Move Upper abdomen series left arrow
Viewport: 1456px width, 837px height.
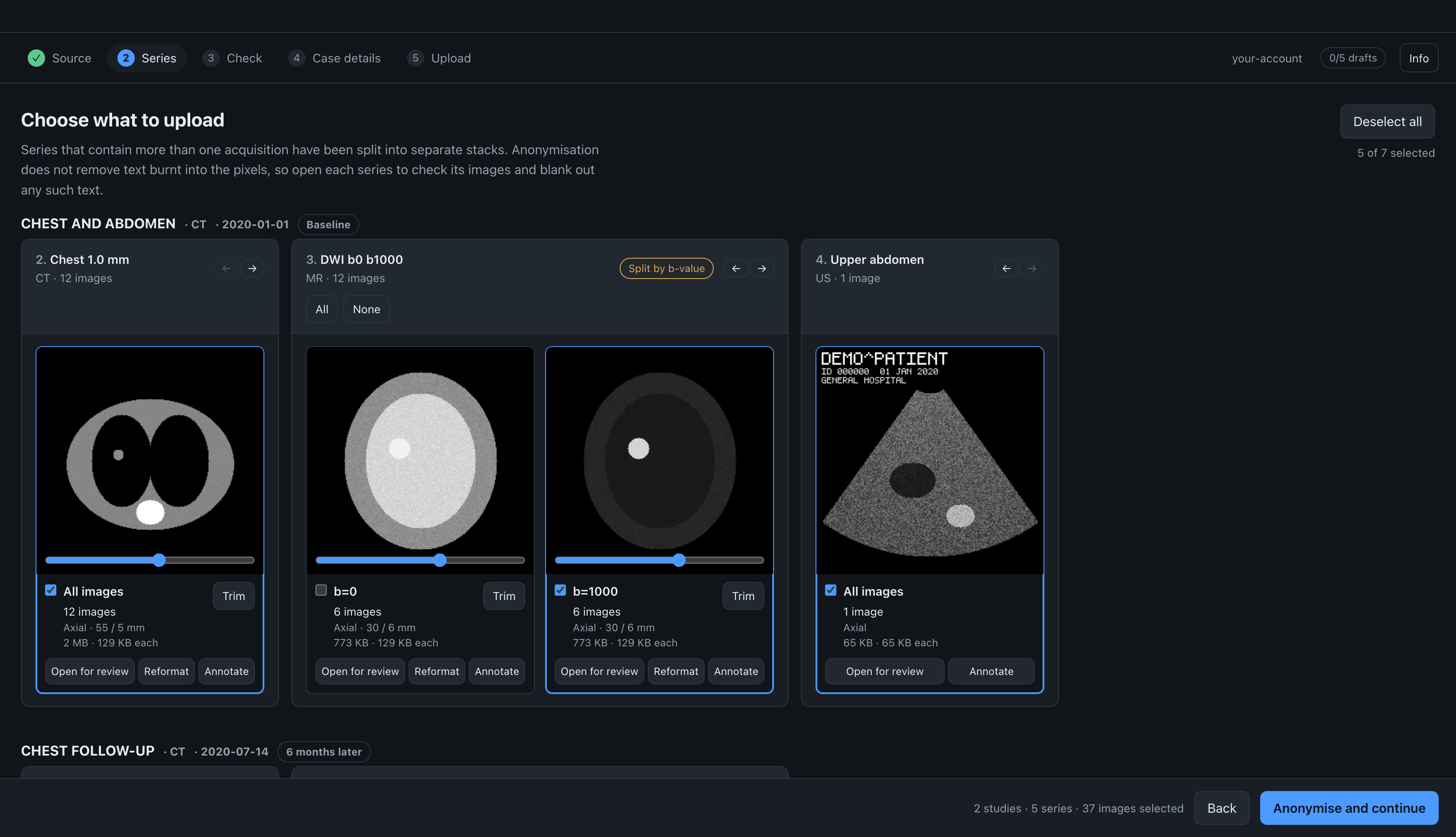(x=1007, y=269)
